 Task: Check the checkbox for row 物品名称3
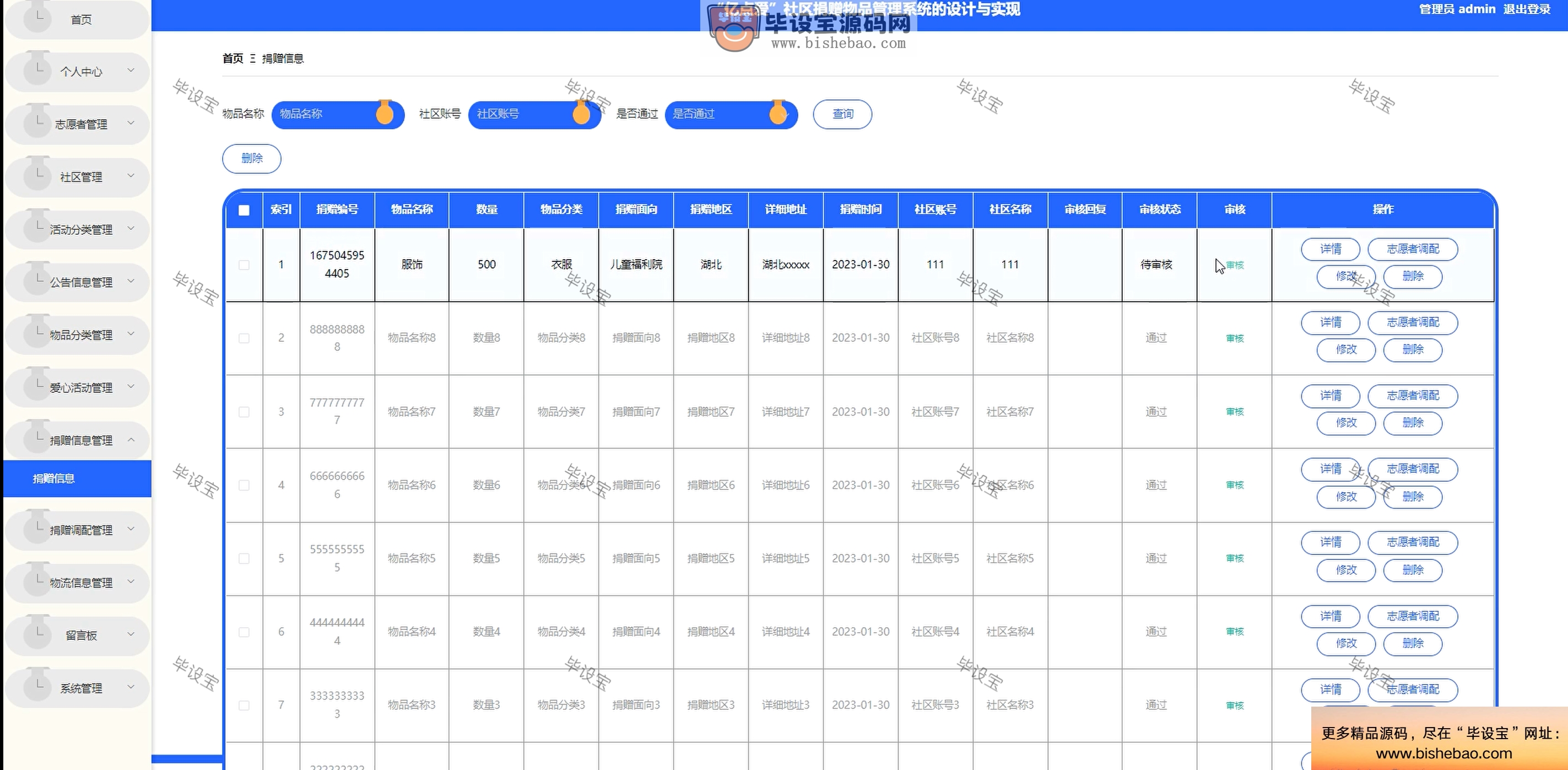point(244,706)
